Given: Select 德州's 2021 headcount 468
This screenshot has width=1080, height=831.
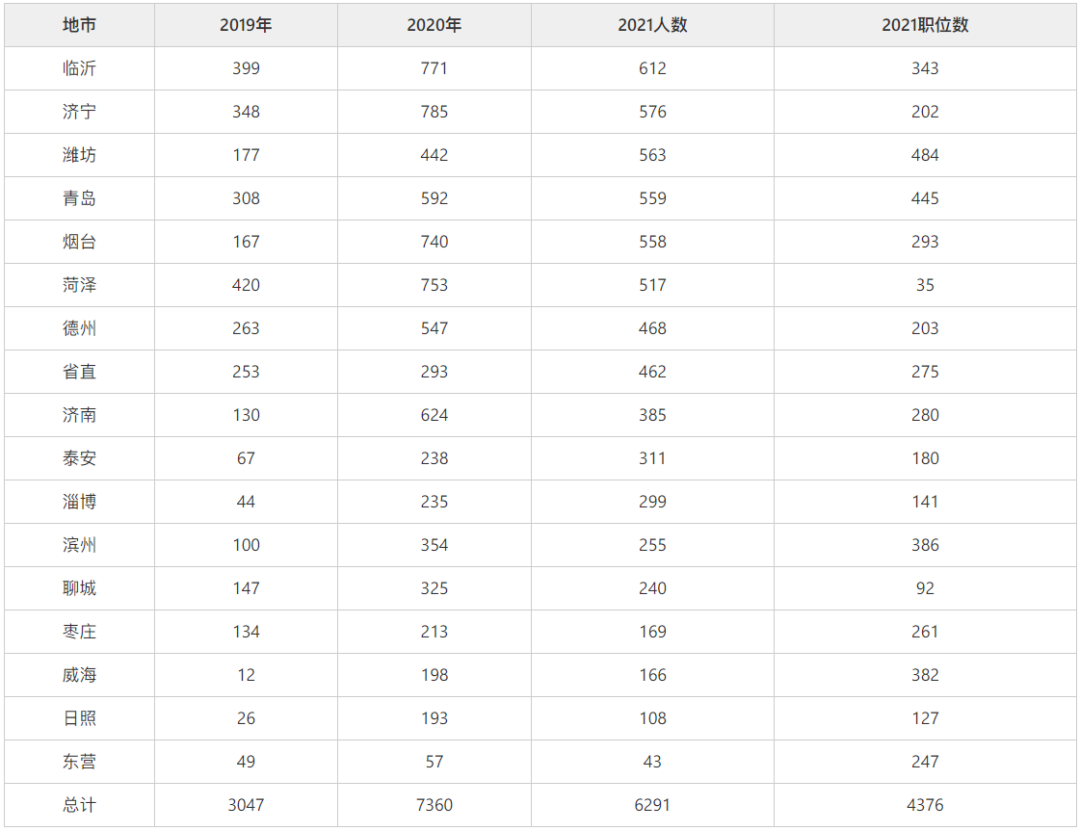Looking at the screenshot, I should [652, 329].
